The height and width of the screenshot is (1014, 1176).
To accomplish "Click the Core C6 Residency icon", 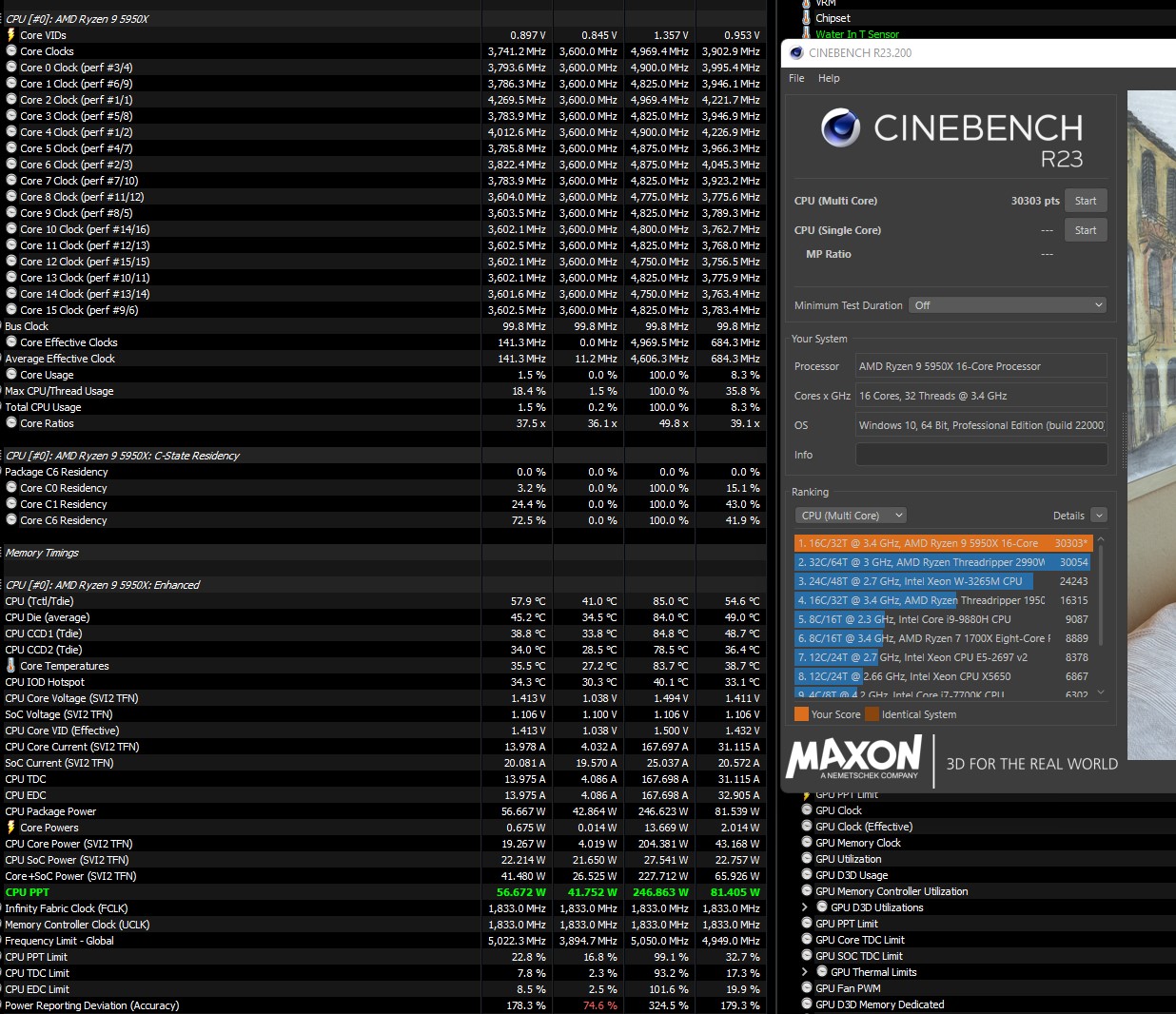I will pyautogui.click(x=11, y=520).
